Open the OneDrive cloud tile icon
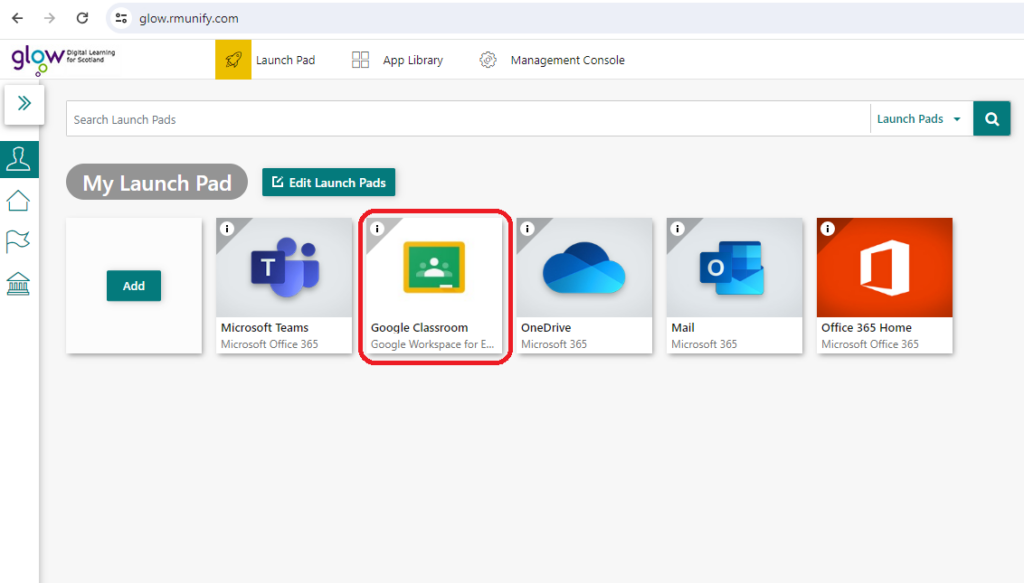This screenshot has height=583, width=1024. (x=584, y=268)
